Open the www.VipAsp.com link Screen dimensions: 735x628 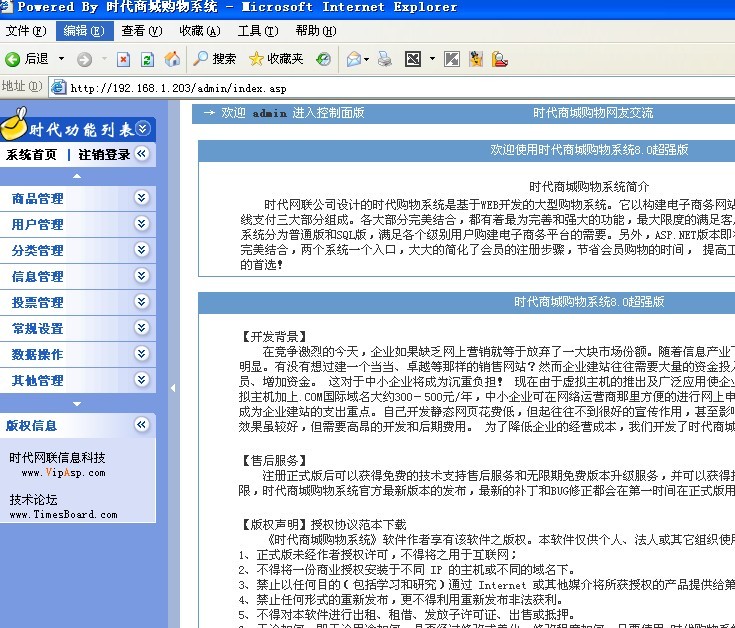pyautogui.click(x=63, y=473)
